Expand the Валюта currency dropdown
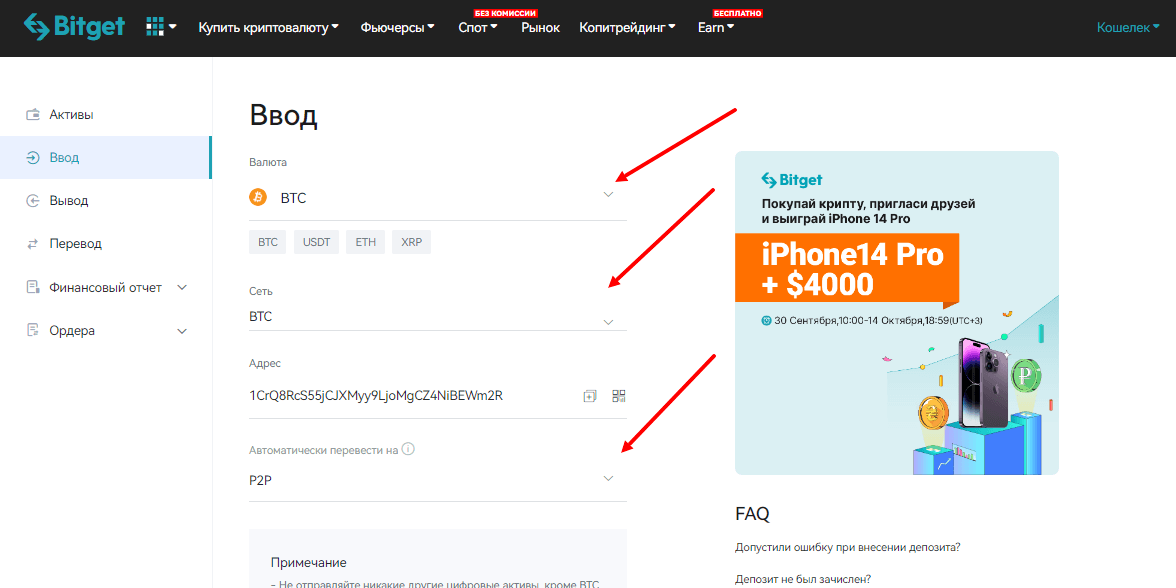Image resolution: width=1176 pixels, height=588 pixels. click(608, 195)
